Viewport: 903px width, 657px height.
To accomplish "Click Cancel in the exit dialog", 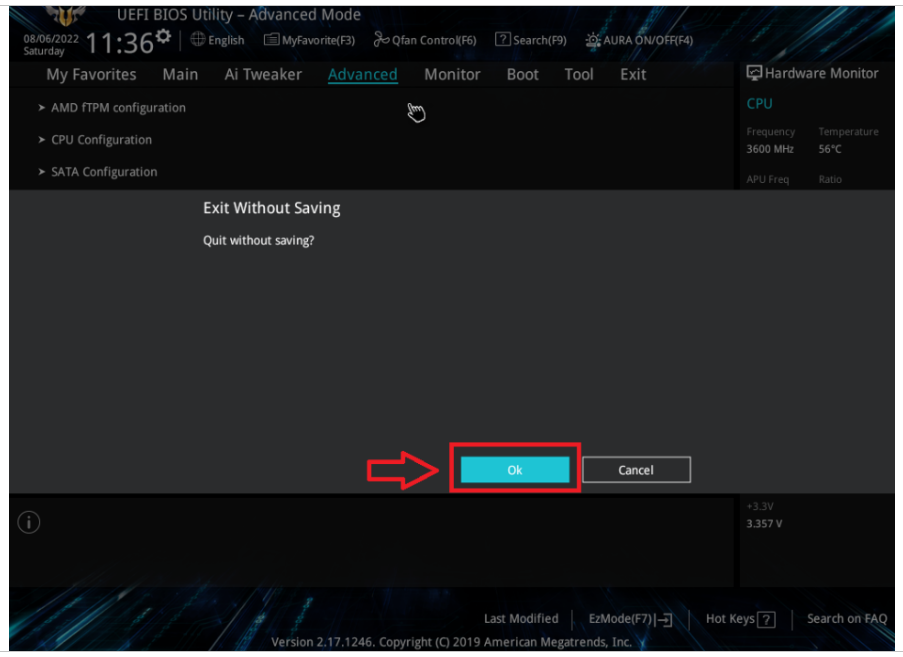I will [636, 470].
